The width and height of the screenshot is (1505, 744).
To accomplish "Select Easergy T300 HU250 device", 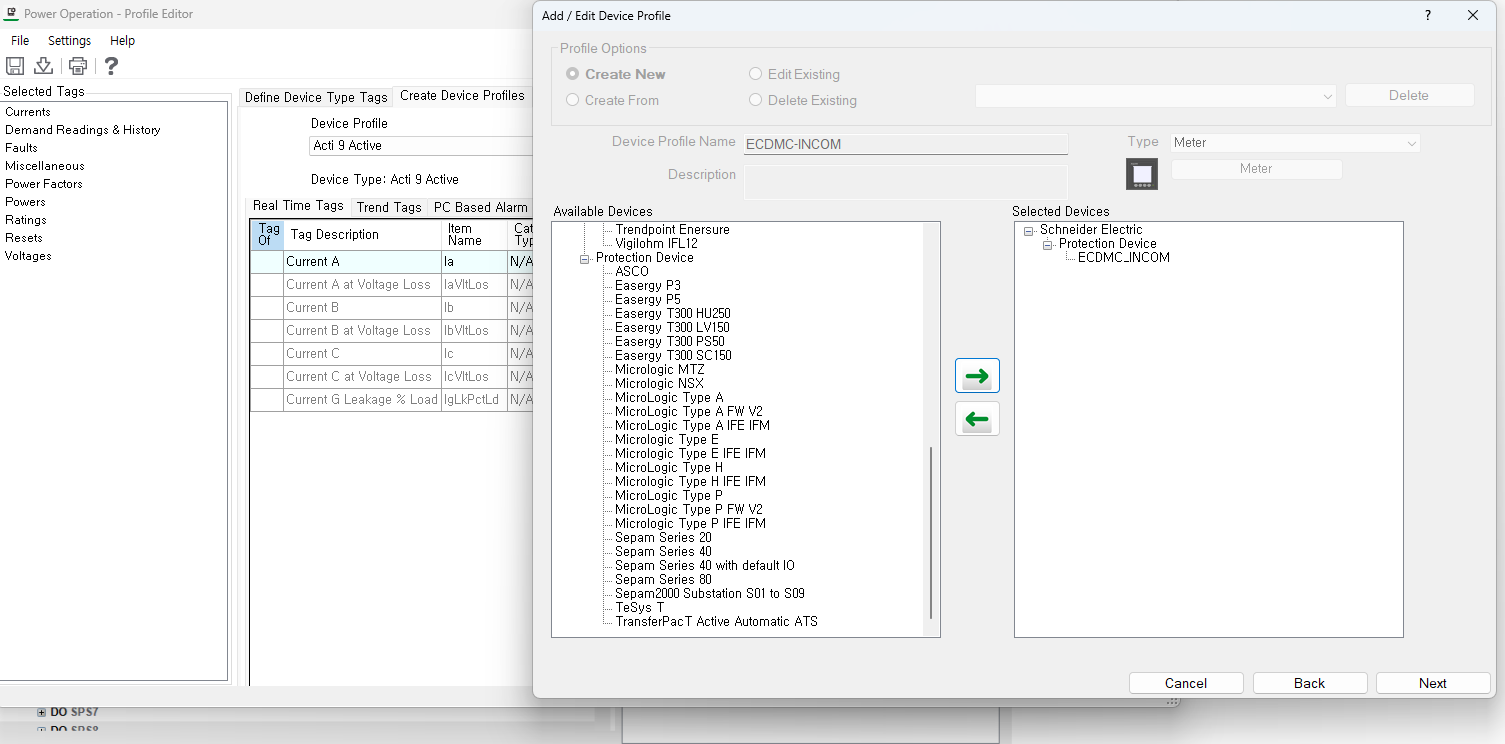I will [673, 314].
